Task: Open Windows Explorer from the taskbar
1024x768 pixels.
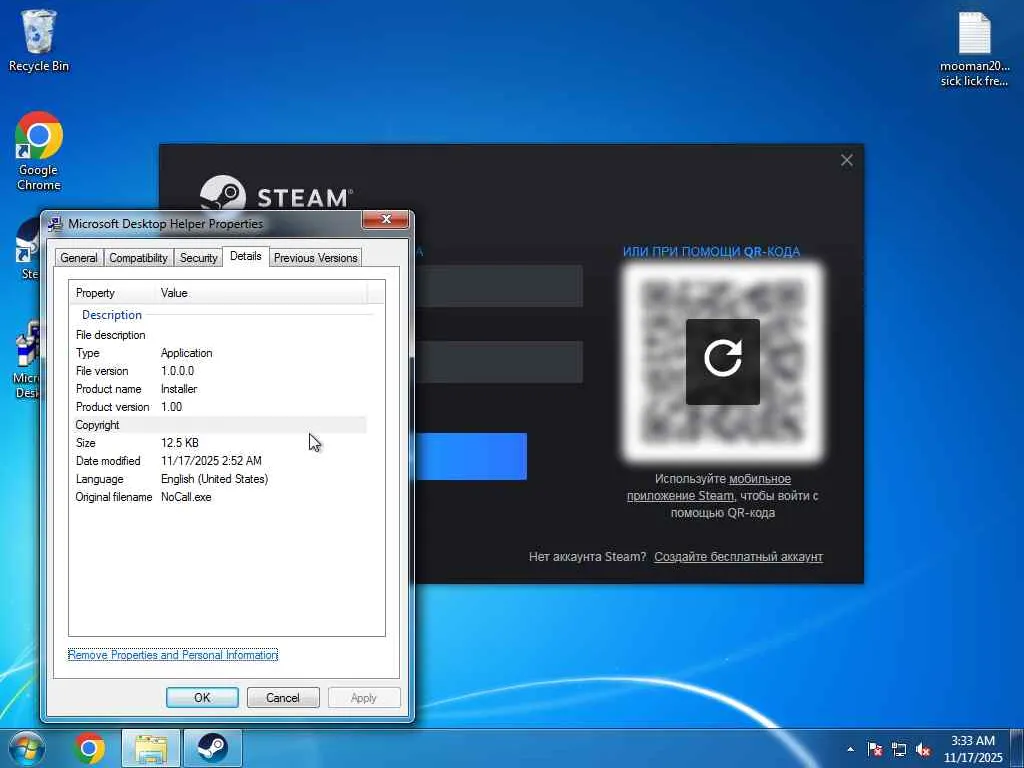Action: [151, 748]
